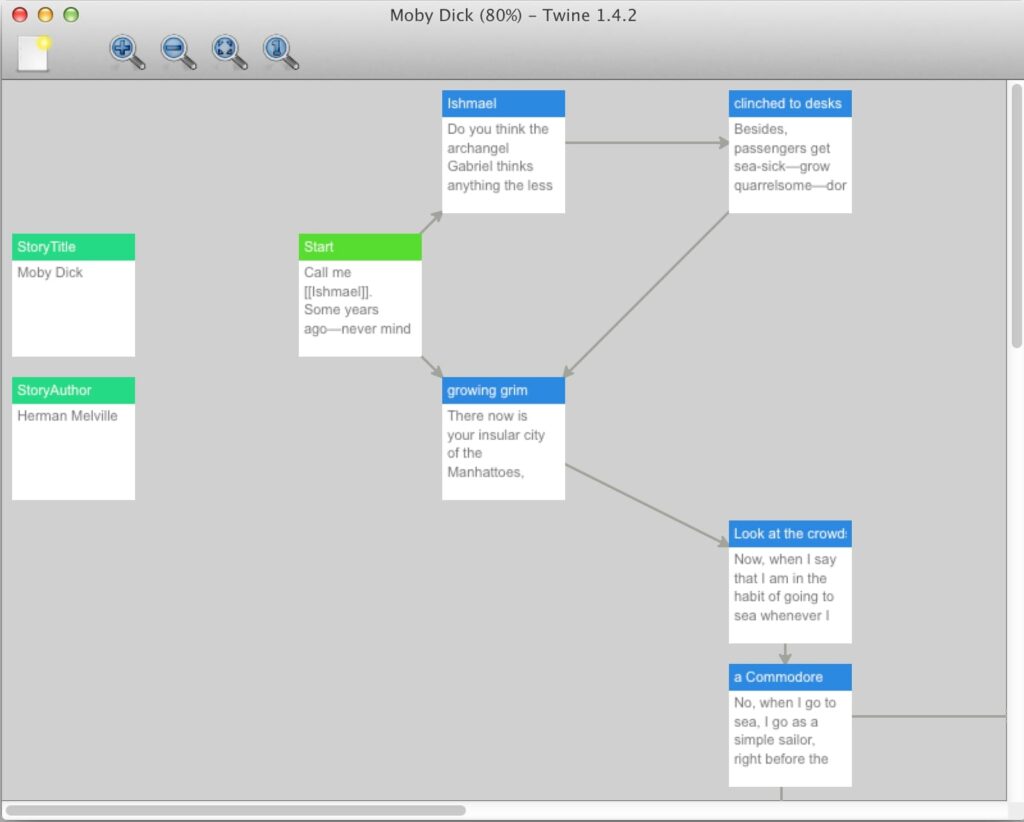Click the zoom in magnifier icon
The height and width of the screenshot is (822, 1024).
(126, 51)
